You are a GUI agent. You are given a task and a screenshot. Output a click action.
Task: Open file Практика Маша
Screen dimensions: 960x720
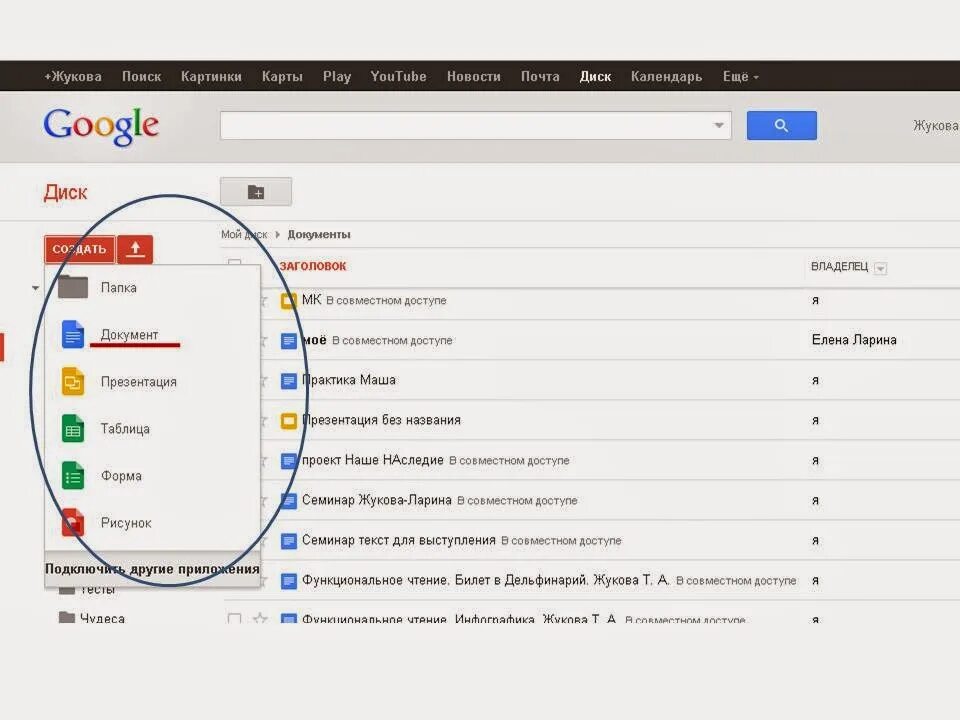point(349,380)
